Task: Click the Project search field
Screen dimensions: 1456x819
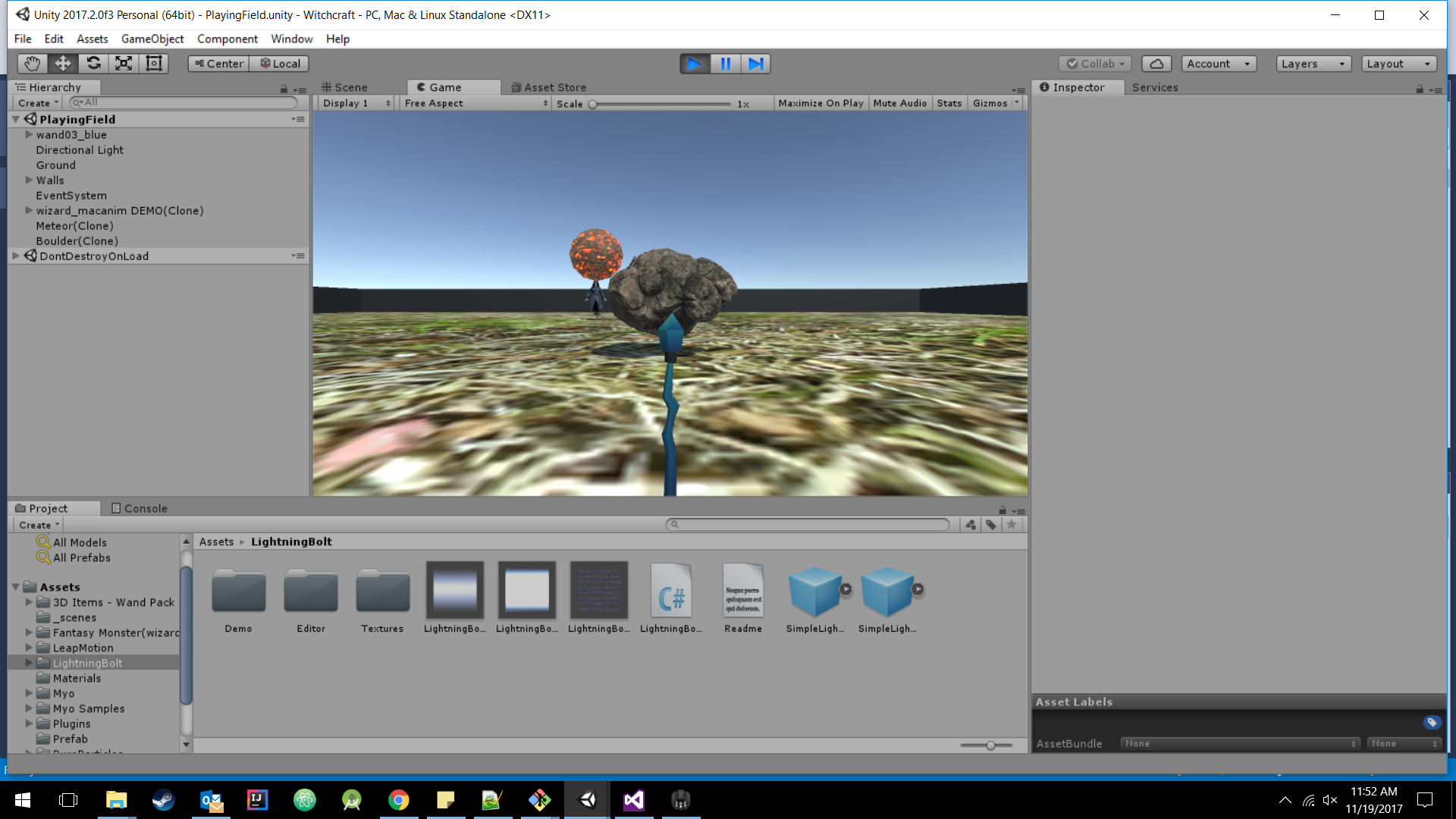Action: tap(808, 524)
